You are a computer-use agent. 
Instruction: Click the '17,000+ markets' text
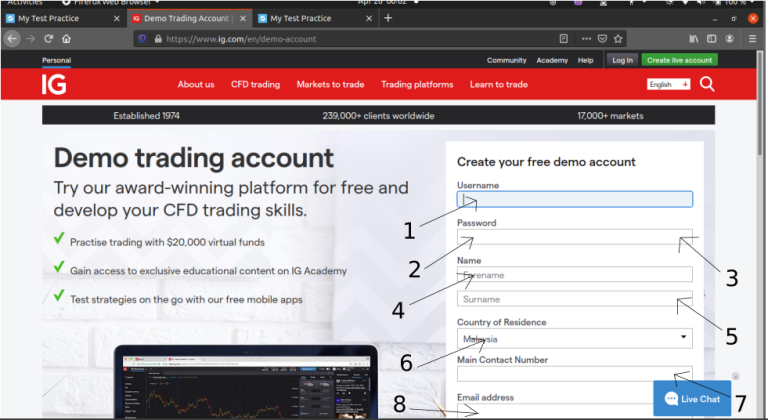click(x=610, y=116)
